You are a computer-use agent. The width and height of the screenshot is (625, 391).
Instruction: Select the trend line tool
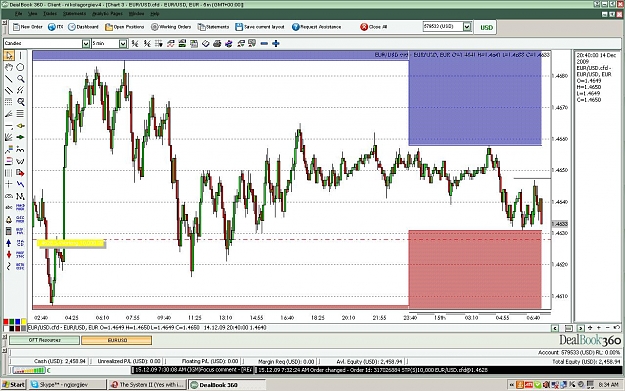coord(9,79)
